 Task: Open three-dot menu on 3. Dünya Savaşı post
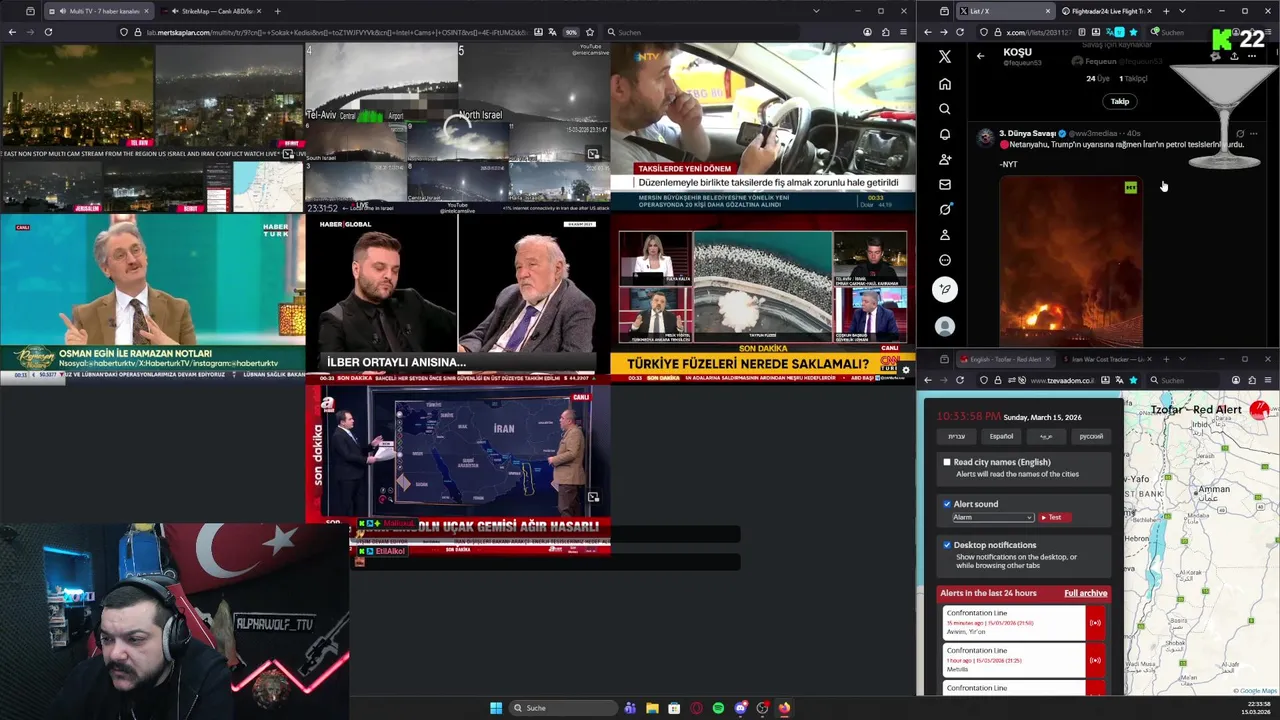click(x=1253, y=133)
